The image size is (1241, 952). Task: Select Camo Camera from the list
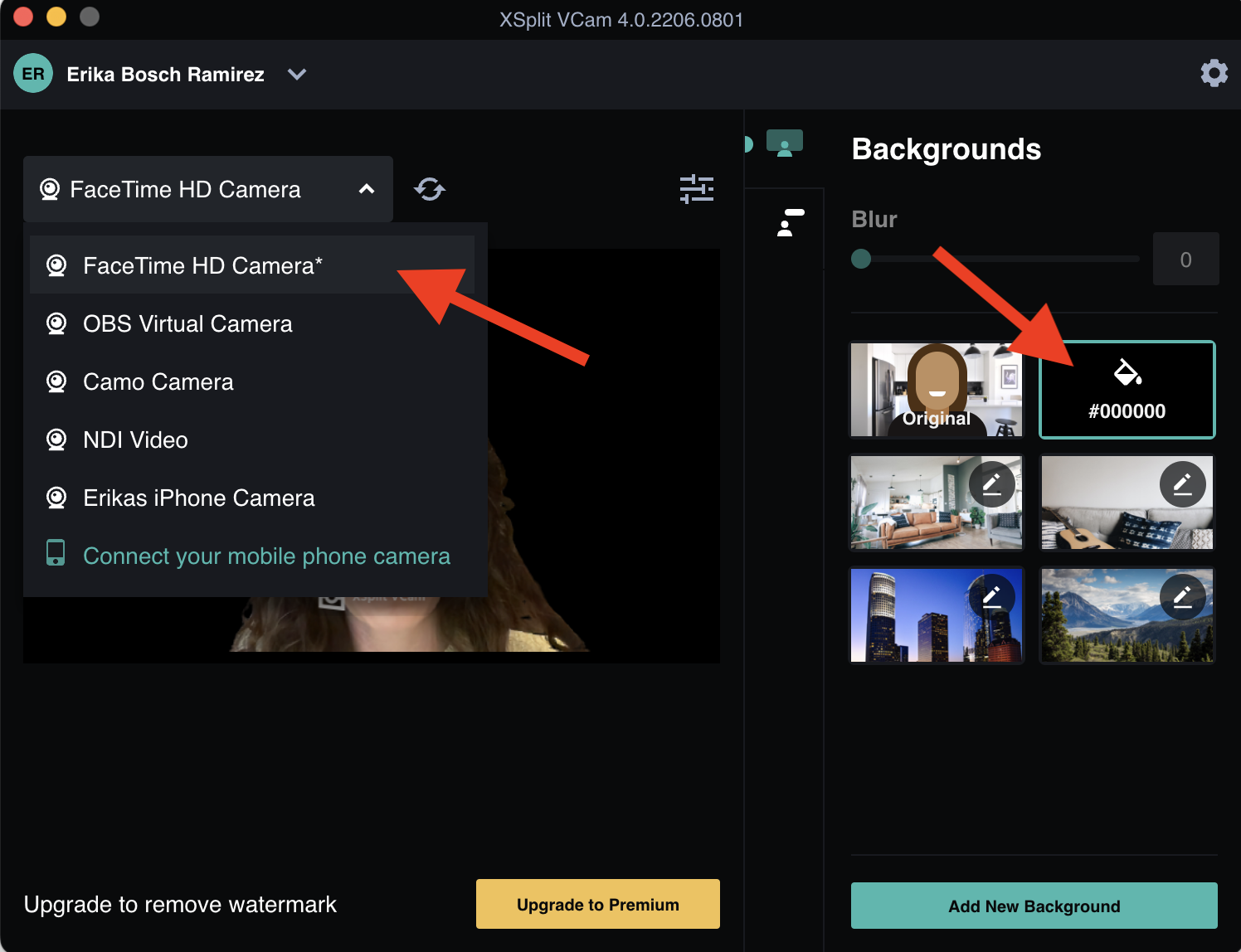tap(252, 381)
